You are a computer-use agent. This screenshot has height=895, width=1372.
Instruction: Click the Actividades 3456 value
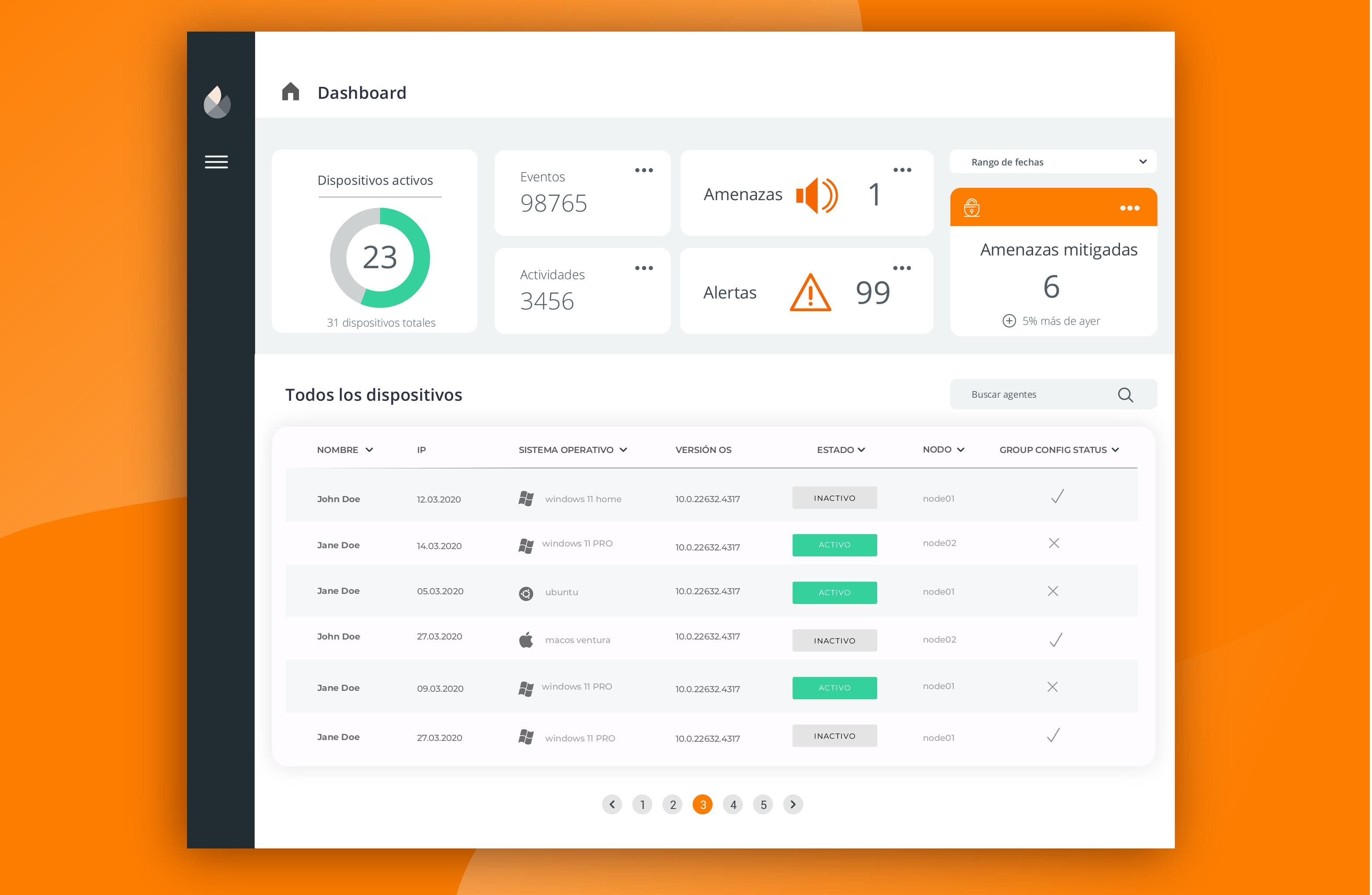tap(547, 302)
